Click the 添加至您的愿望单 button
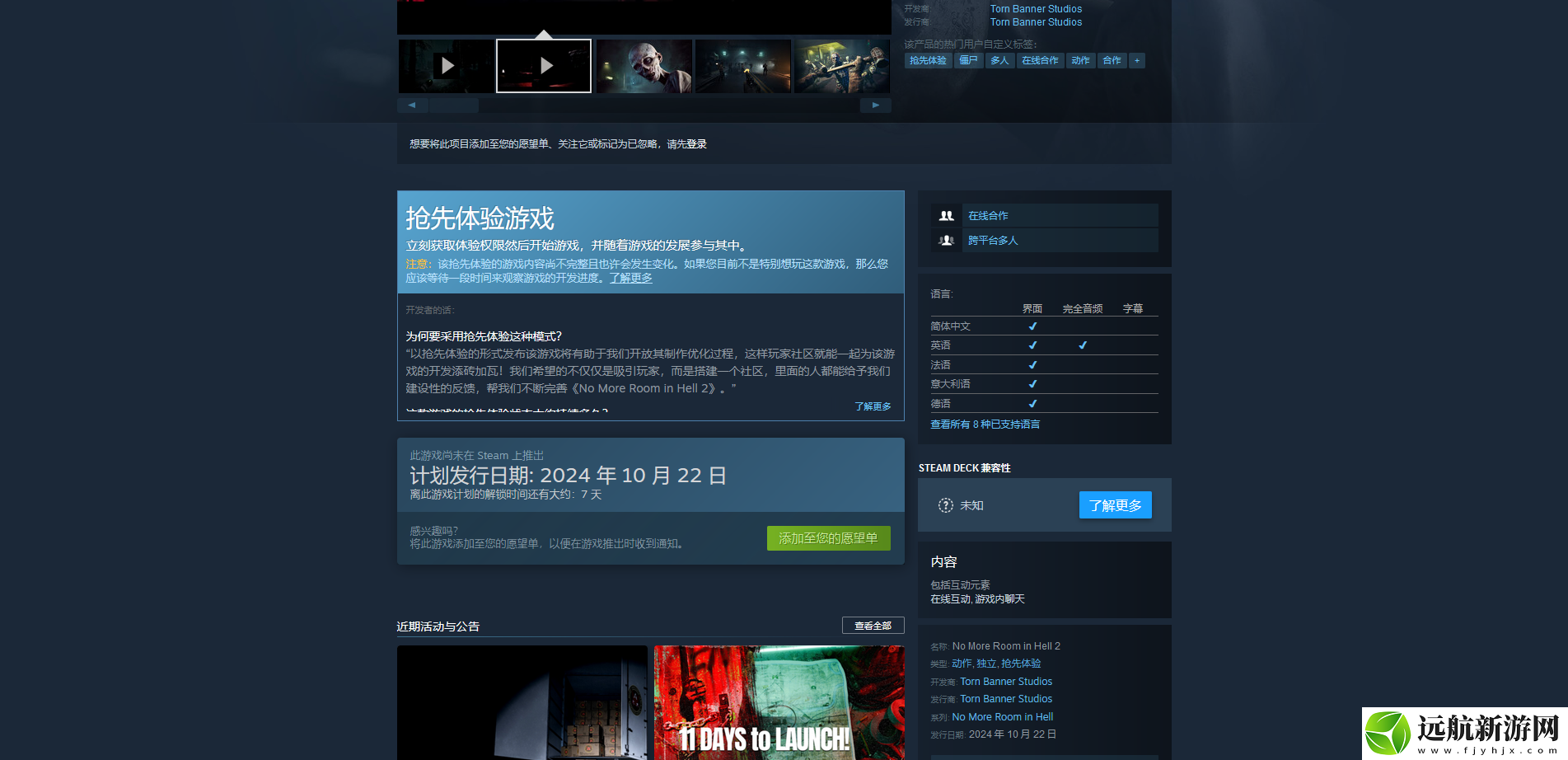1568x760 pixels. 828,538
